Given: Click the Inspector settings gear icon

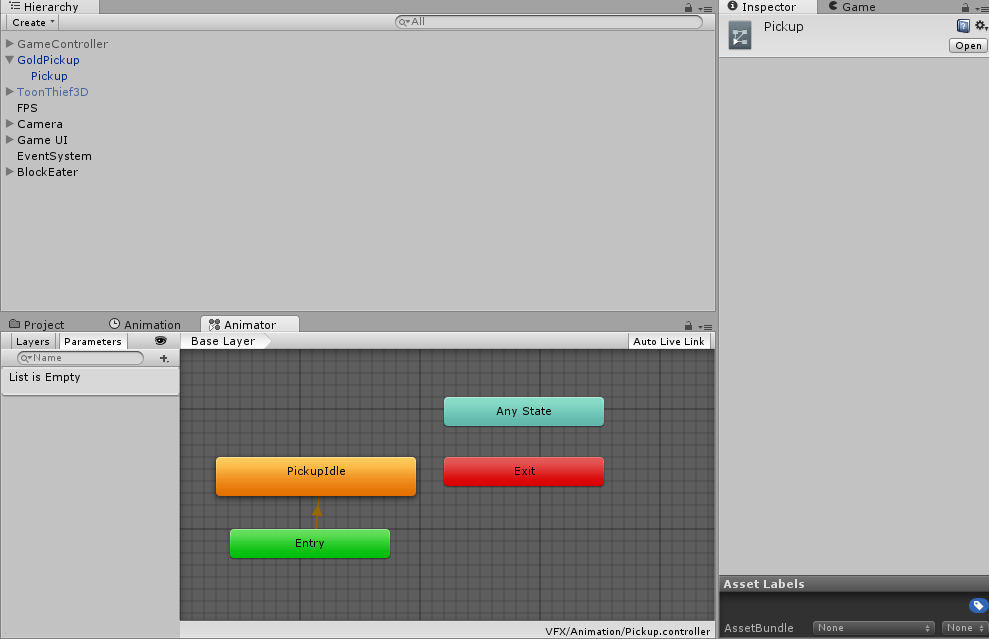Looking at the screenshot, I should click(979, 26).
